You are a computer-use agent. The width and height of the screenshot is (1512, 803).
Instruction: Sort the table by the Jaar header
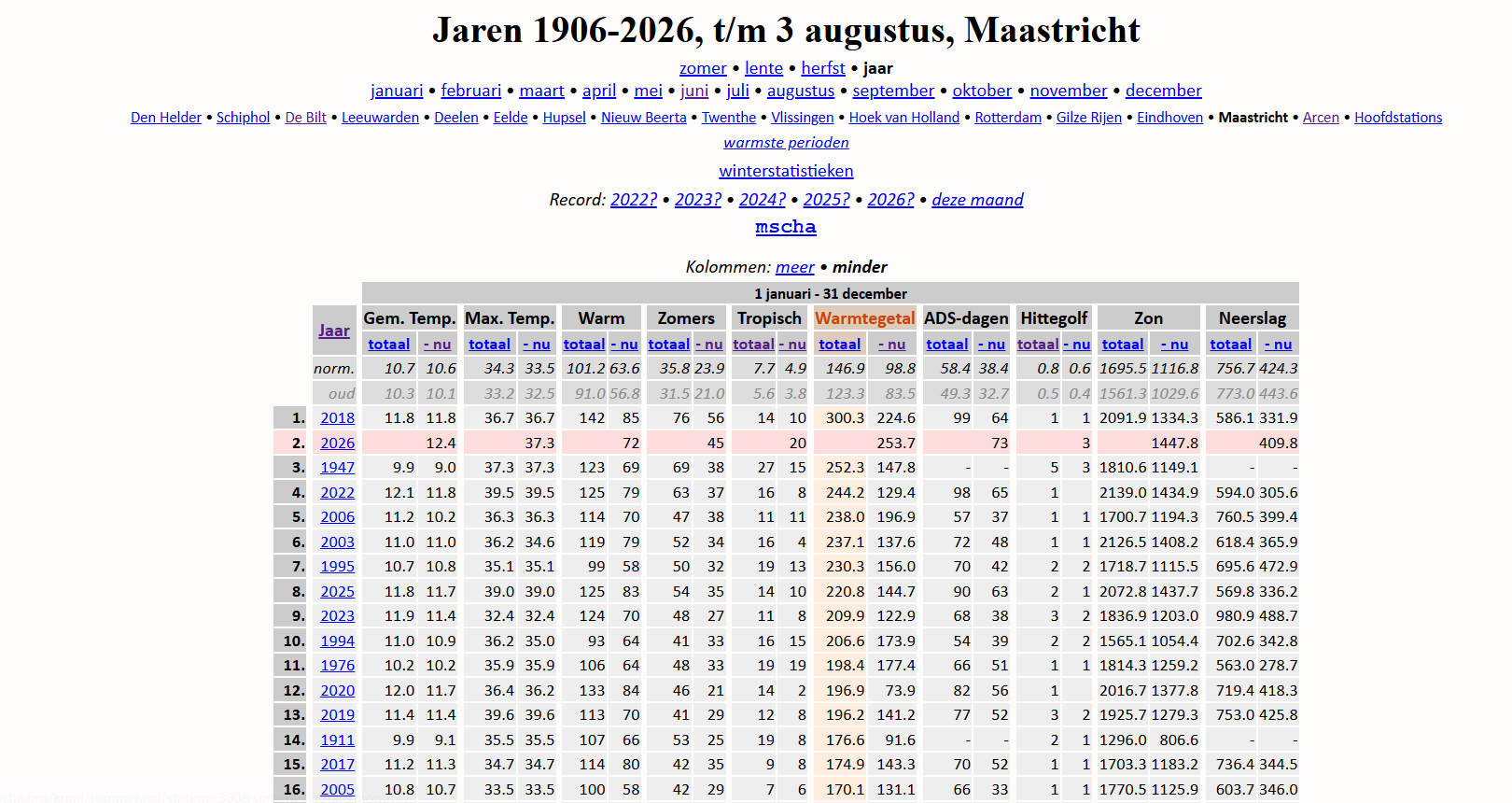pyautogui.click(x=334, y=331)
